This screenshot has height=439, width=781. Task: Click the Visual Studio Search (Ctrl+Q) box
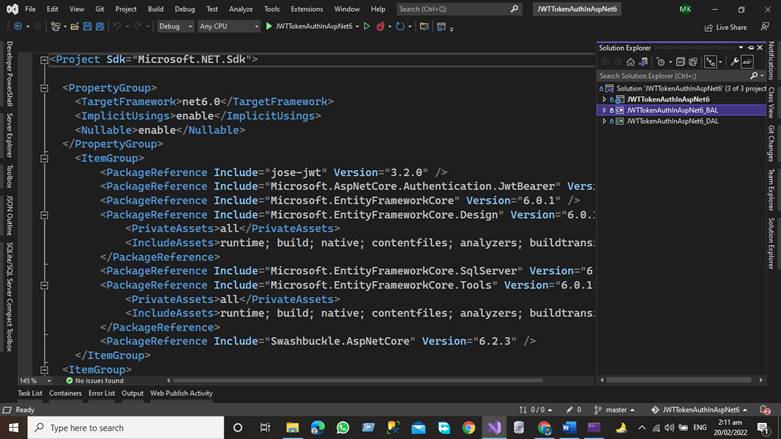(x=459, y=9)
